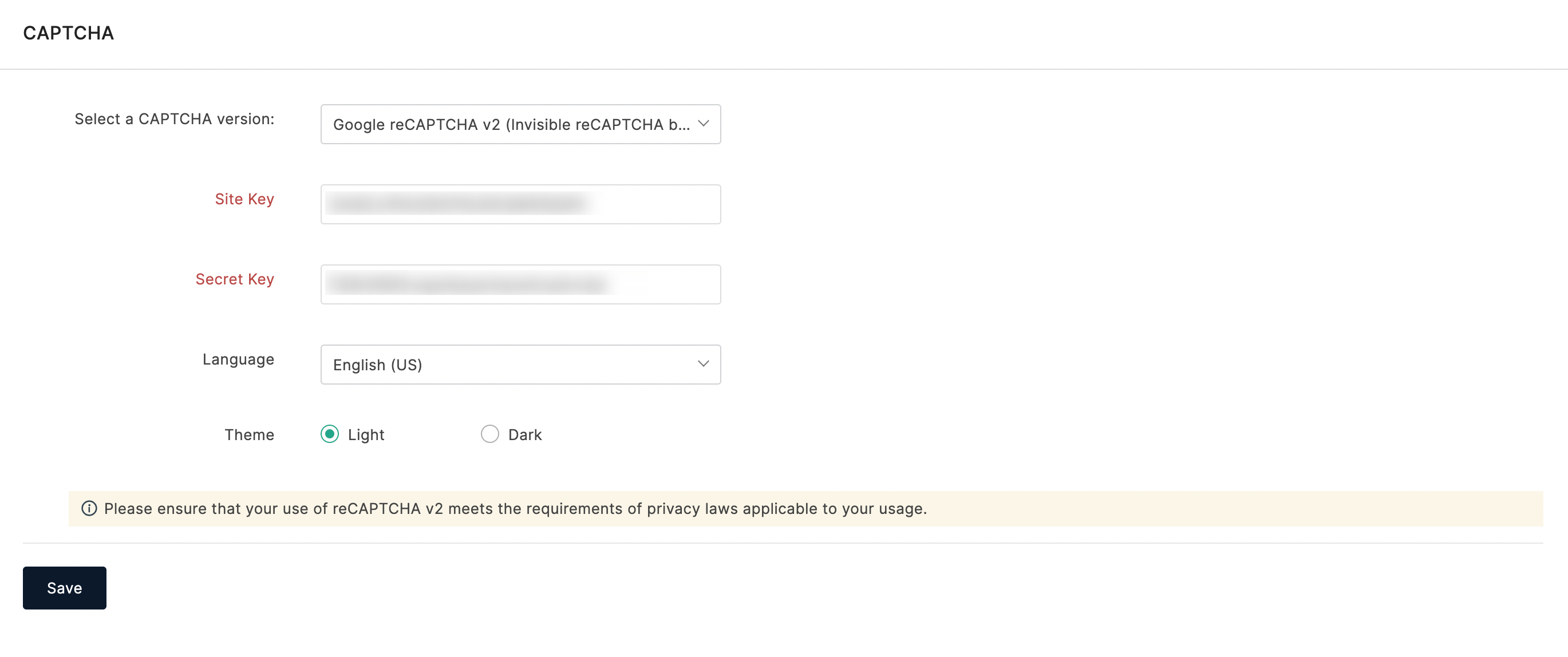1568x657 pixels.
Task: Open the Language dropdown showing English (US)
Action: [520, 364]
